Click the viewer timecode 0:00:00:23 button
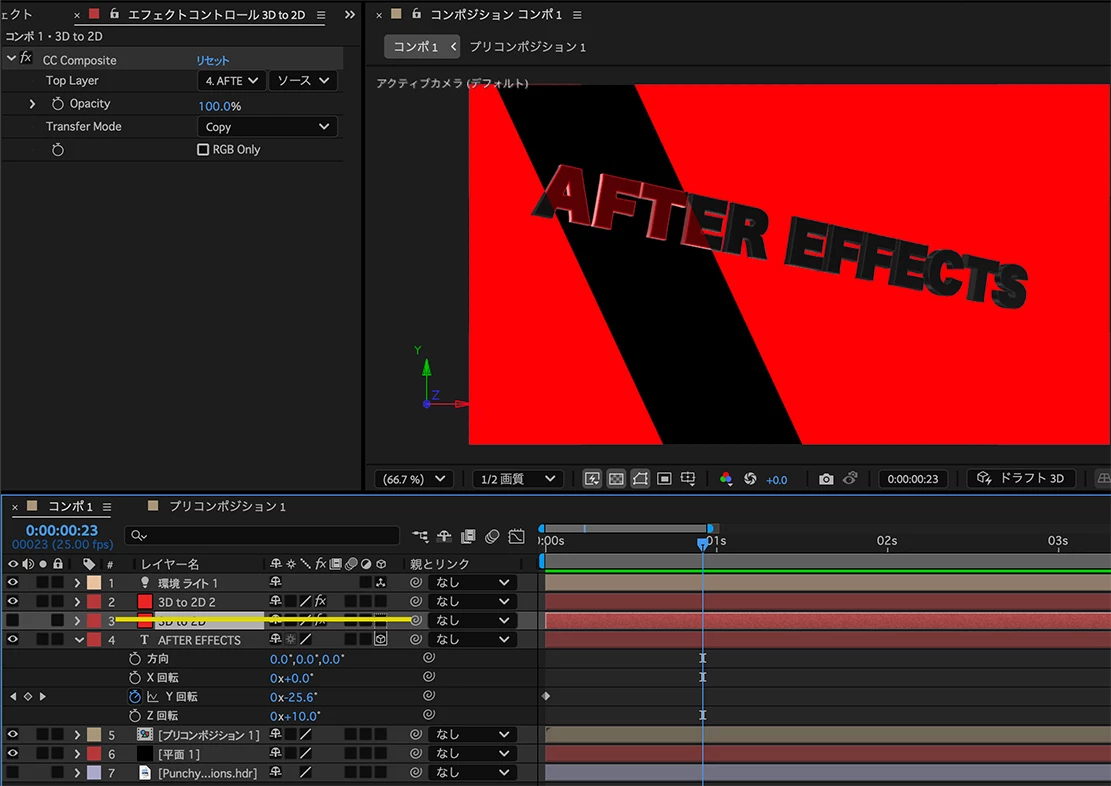1111x786 pixels. (x=913, y=479)
